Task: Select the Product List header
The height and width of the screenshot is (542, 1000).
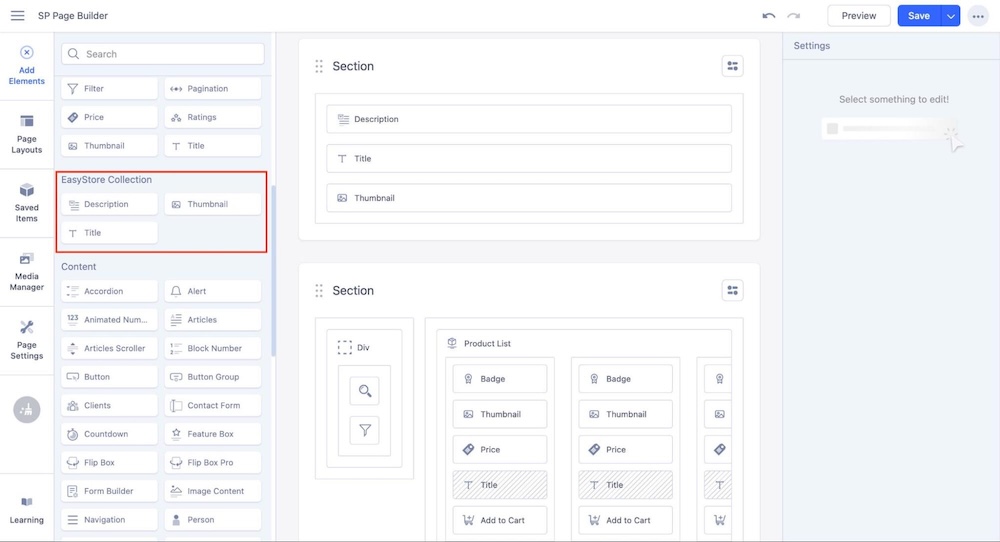Action: click(x=479, y=343)
